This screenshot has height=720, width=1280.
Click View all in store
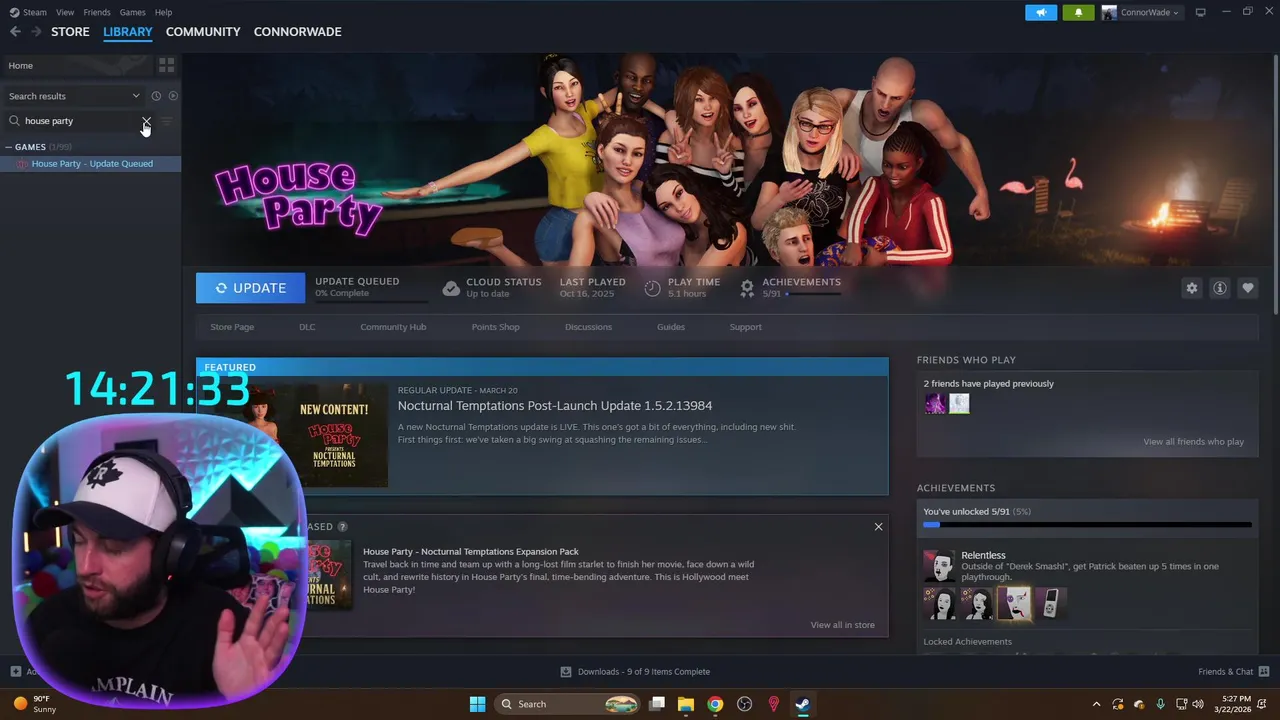[842, 625]
